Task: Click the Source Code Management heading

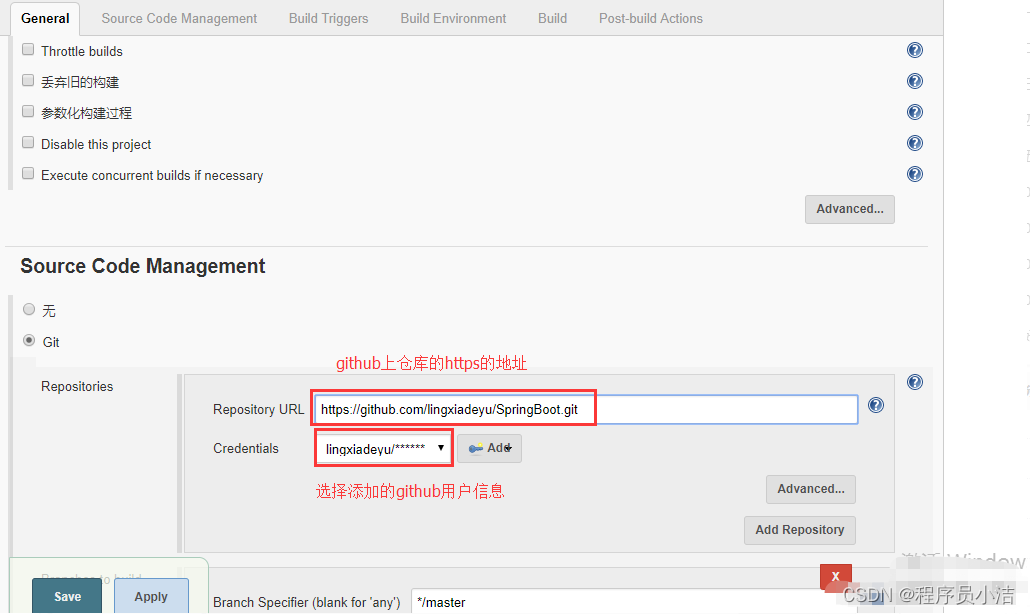Action: point(143,266)
